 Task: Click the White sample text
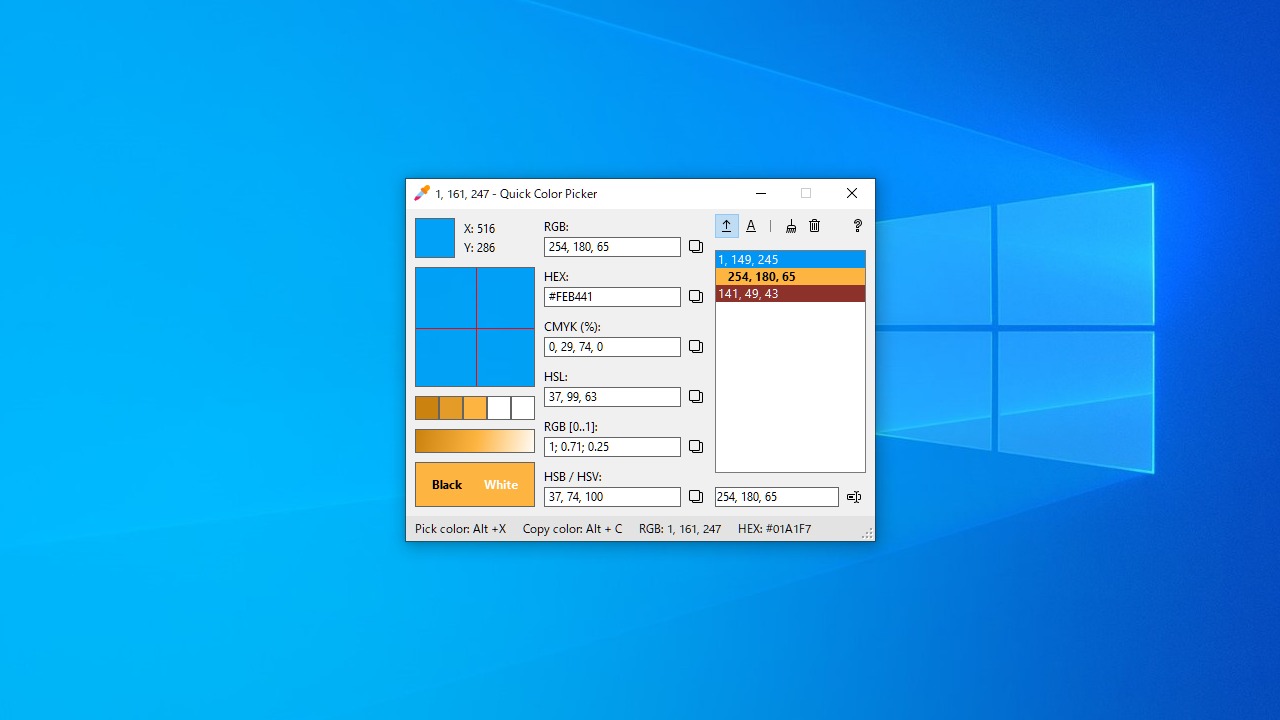tap(501, 485)
